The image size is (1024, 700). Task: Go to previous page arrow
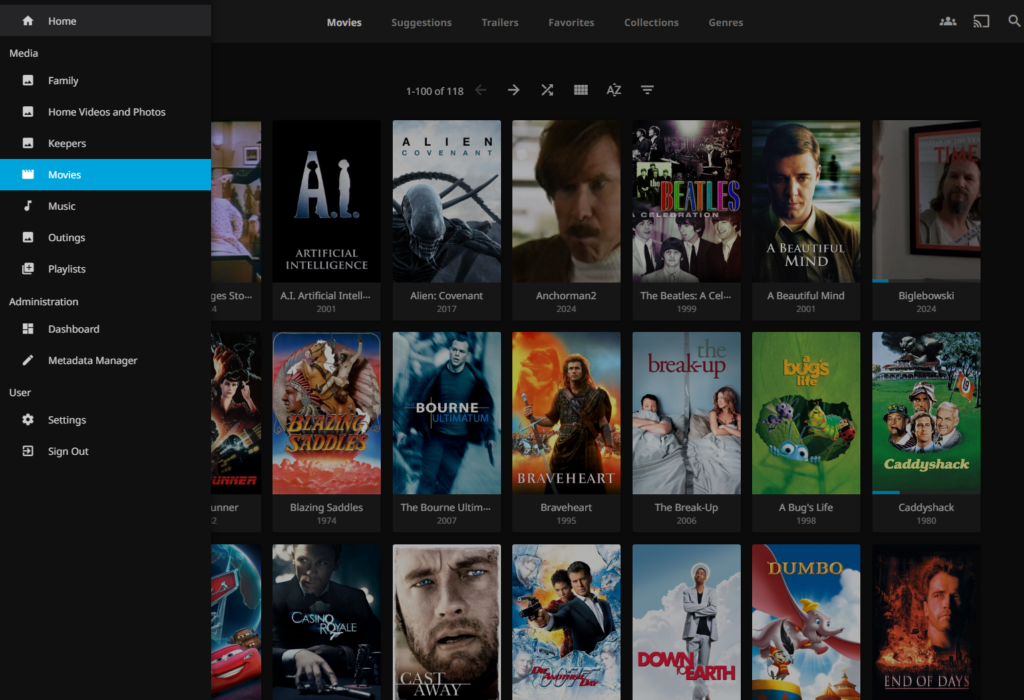point(481,90)
